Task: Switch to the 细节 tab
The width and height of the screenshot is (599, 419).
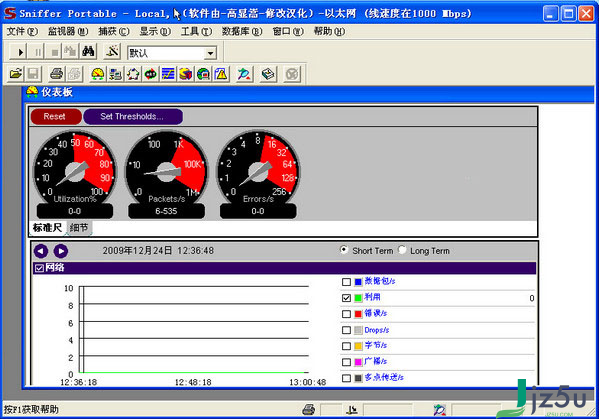Action: pos(79,228)
